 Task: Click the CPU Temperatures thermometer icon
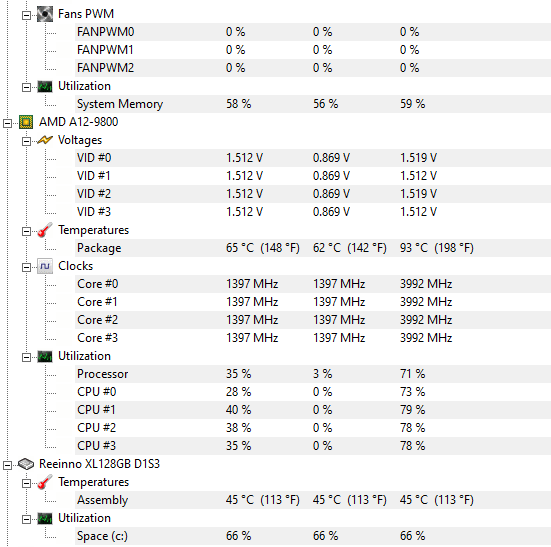[45, 230]
